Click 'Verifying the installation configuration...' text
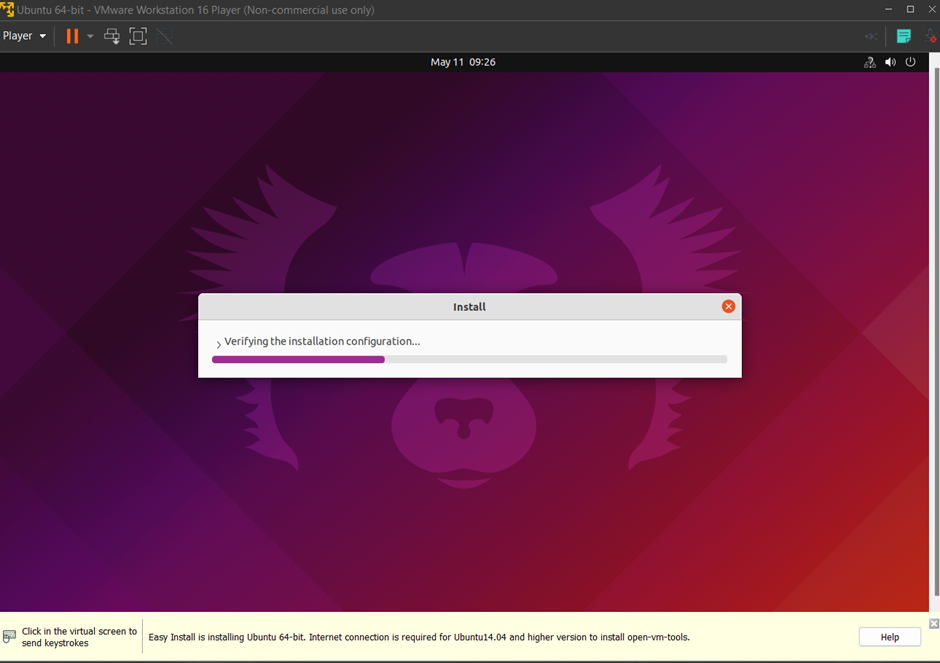The height and width of the screenshot is (663, 940). 322,341
